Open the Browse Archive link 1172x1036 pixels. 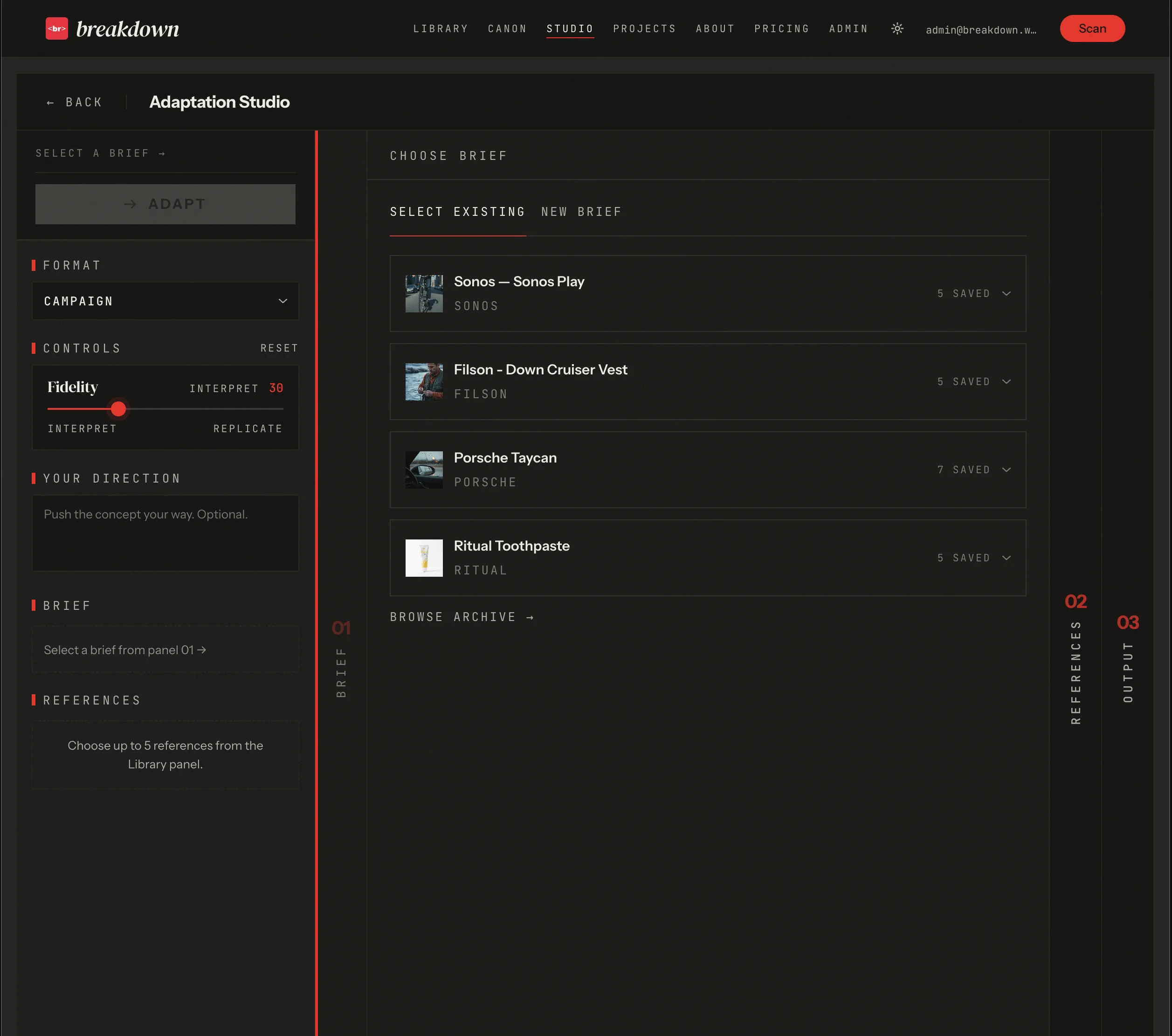[x=462, y=617]
